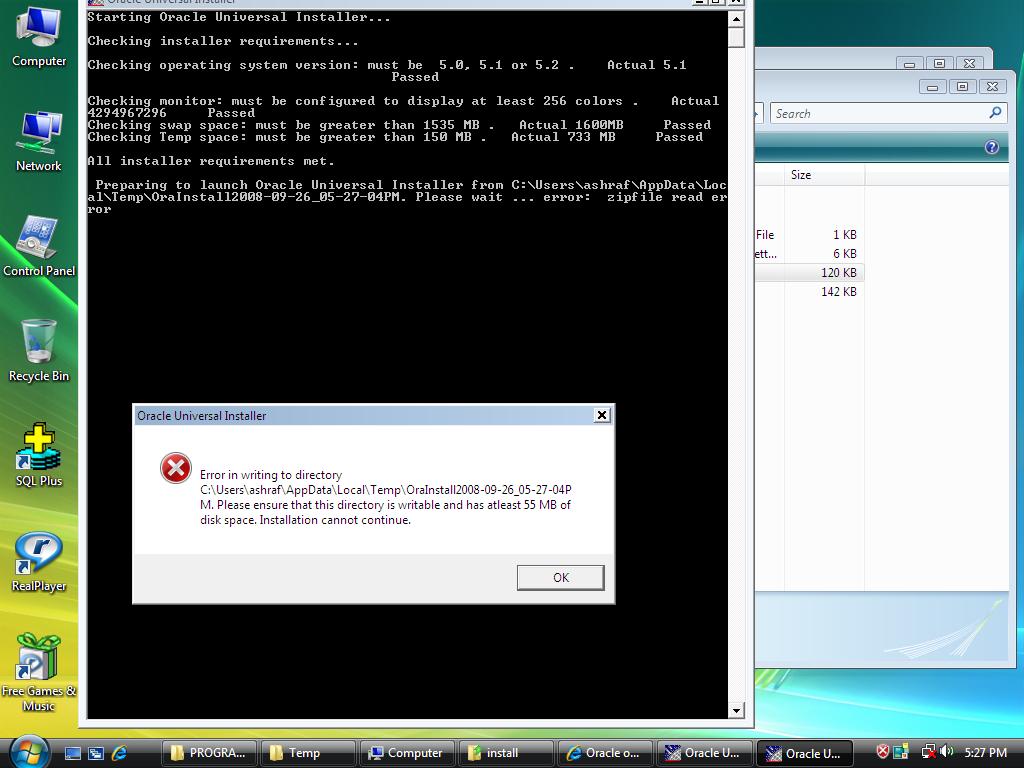
Task: Click the console scrollbar down arrow
Action: (736, 711)
